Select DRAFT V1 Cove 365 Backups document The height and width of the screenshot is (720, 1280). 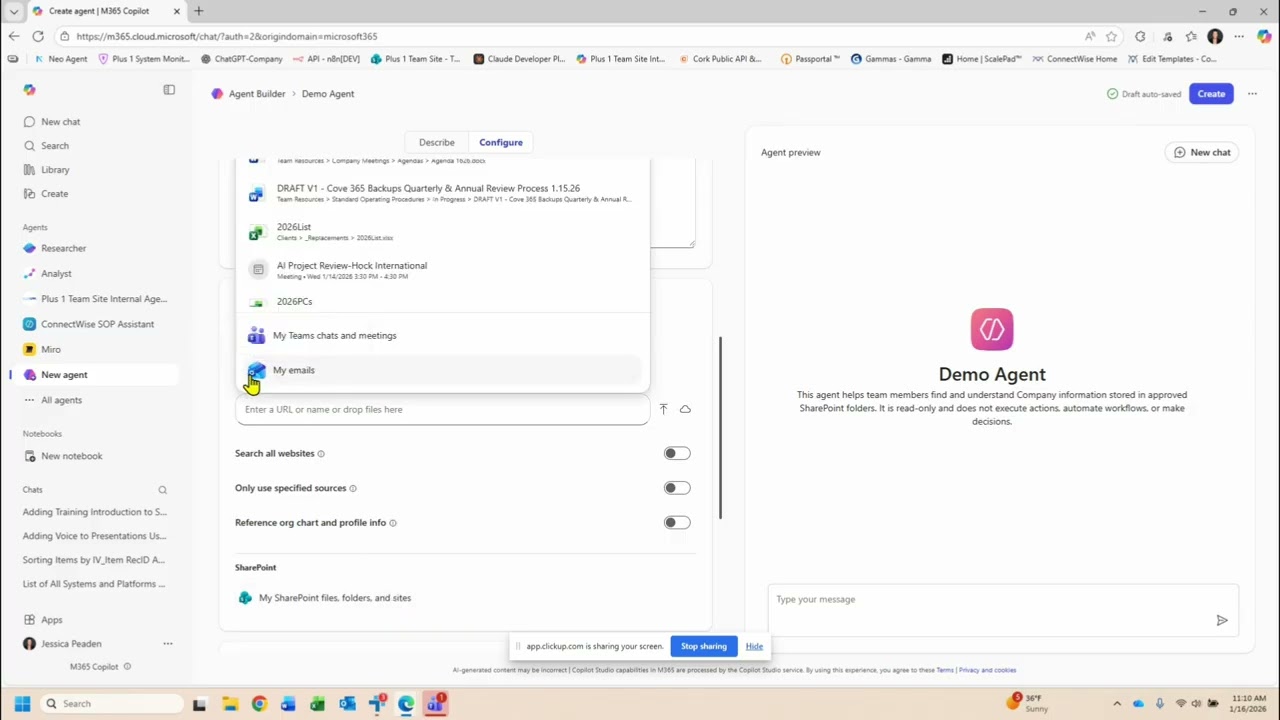click(442, 193)
